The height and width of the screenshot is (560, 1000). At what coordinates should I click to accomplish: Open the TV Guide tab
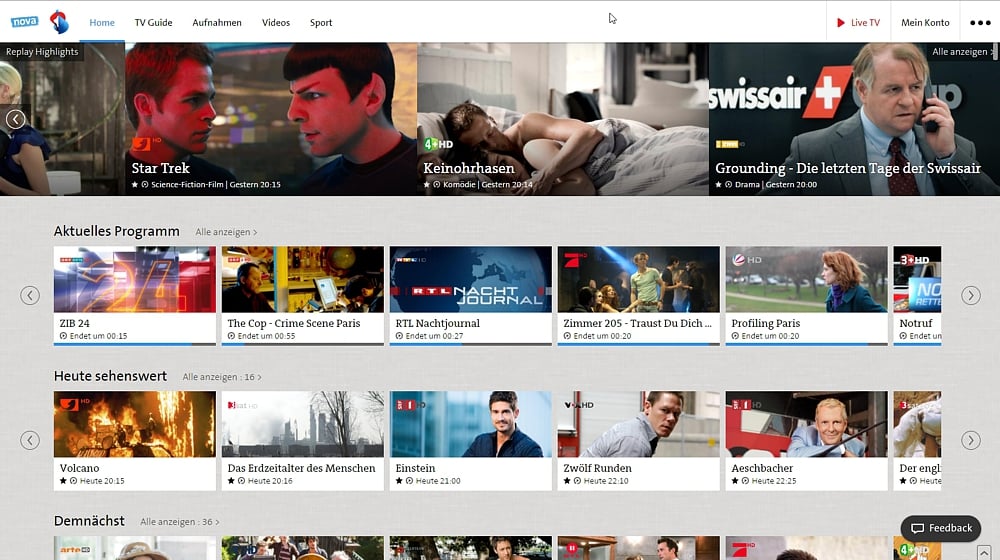tap(153, 22)
